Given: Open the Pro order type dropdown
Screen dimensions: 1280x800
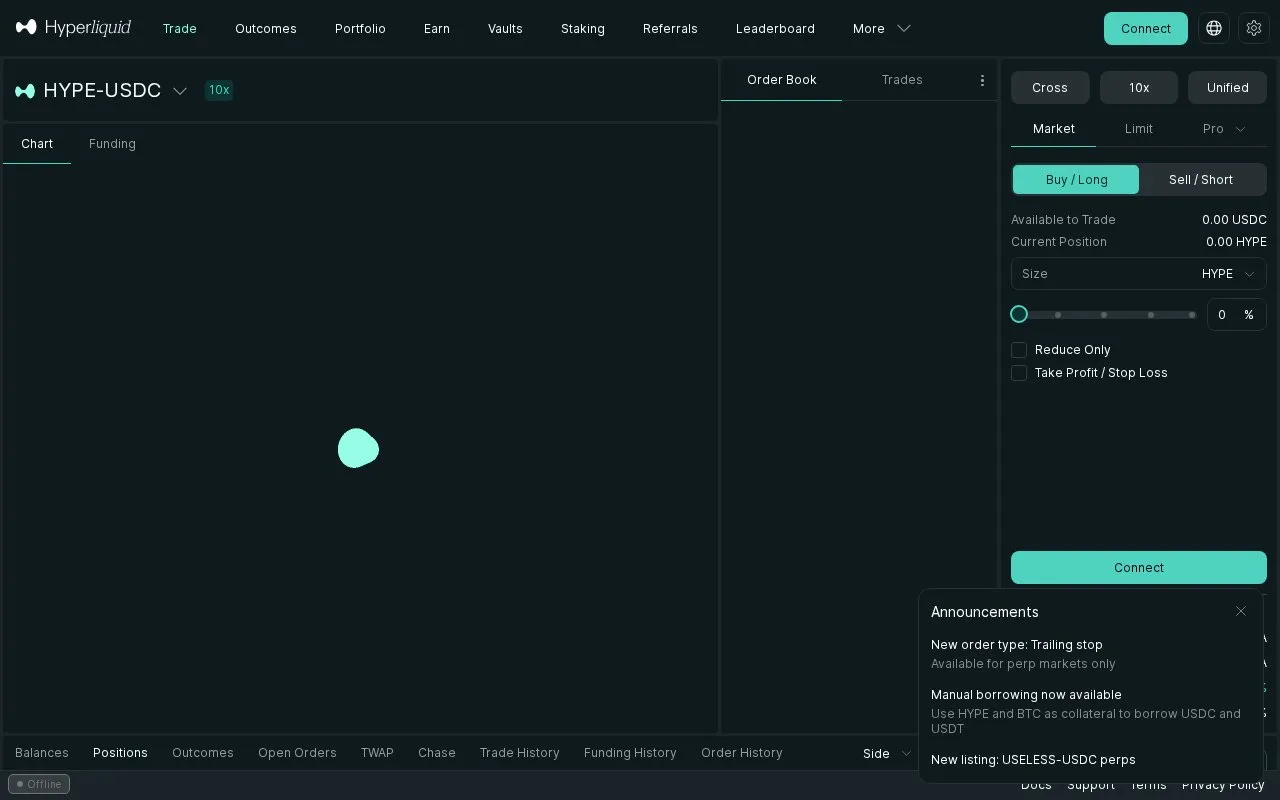Looking at the screenshot, I should pyautogui.click(x=1224, y=129).
